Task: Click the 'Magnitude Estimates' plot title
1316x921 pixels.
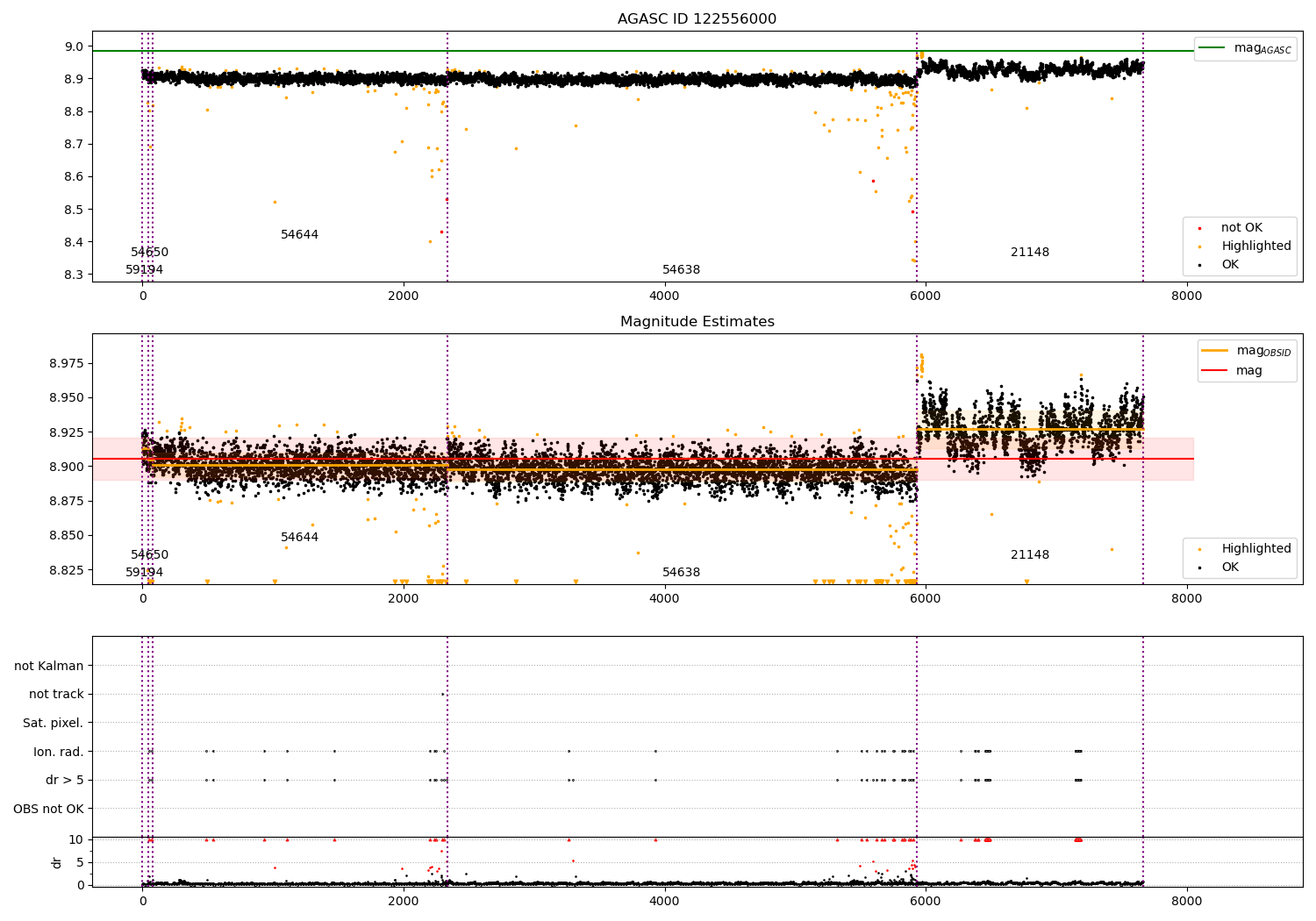Action: coord(697,322)
